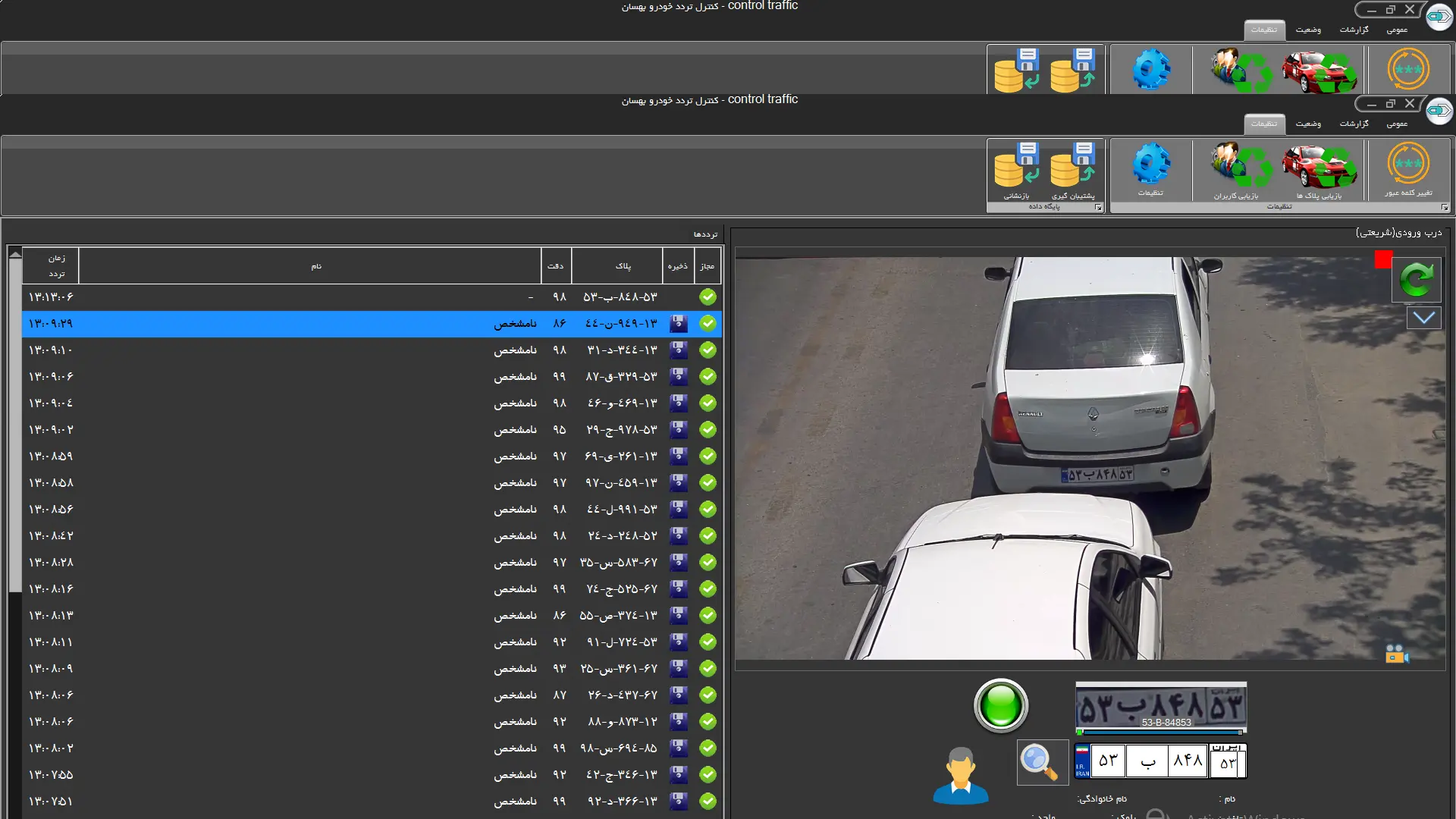
Task: Click red car recovery icon in back window
Action: [x=1319, y=71]
